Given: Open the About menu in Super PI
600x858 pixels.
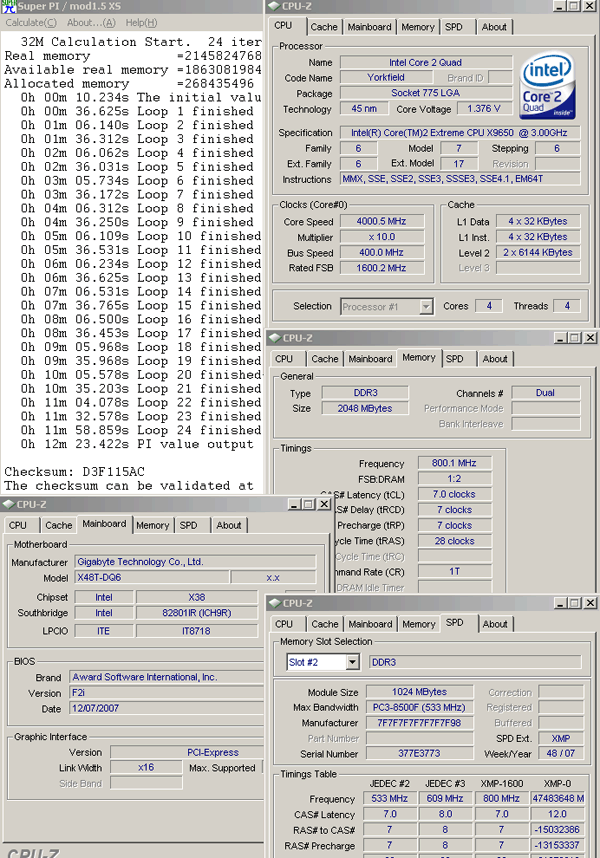Looking at the screenshot, I should coord(91,23).
